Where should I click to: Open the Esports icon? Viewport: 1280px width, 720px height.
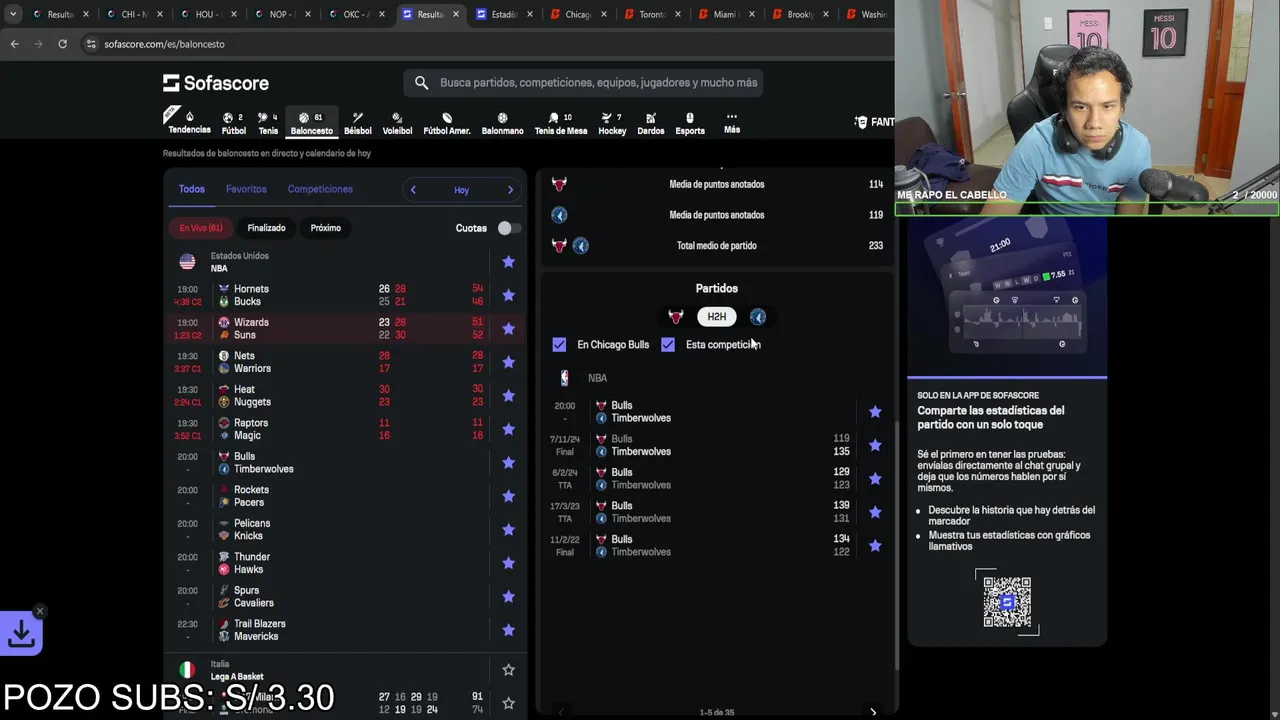(x=690, y=123)
